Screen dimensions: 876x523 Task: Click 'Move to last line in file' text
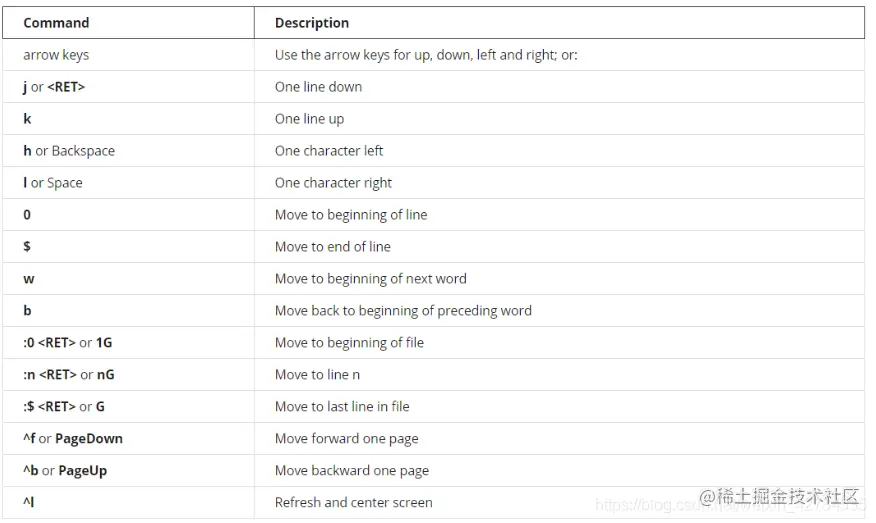point(342,406)
